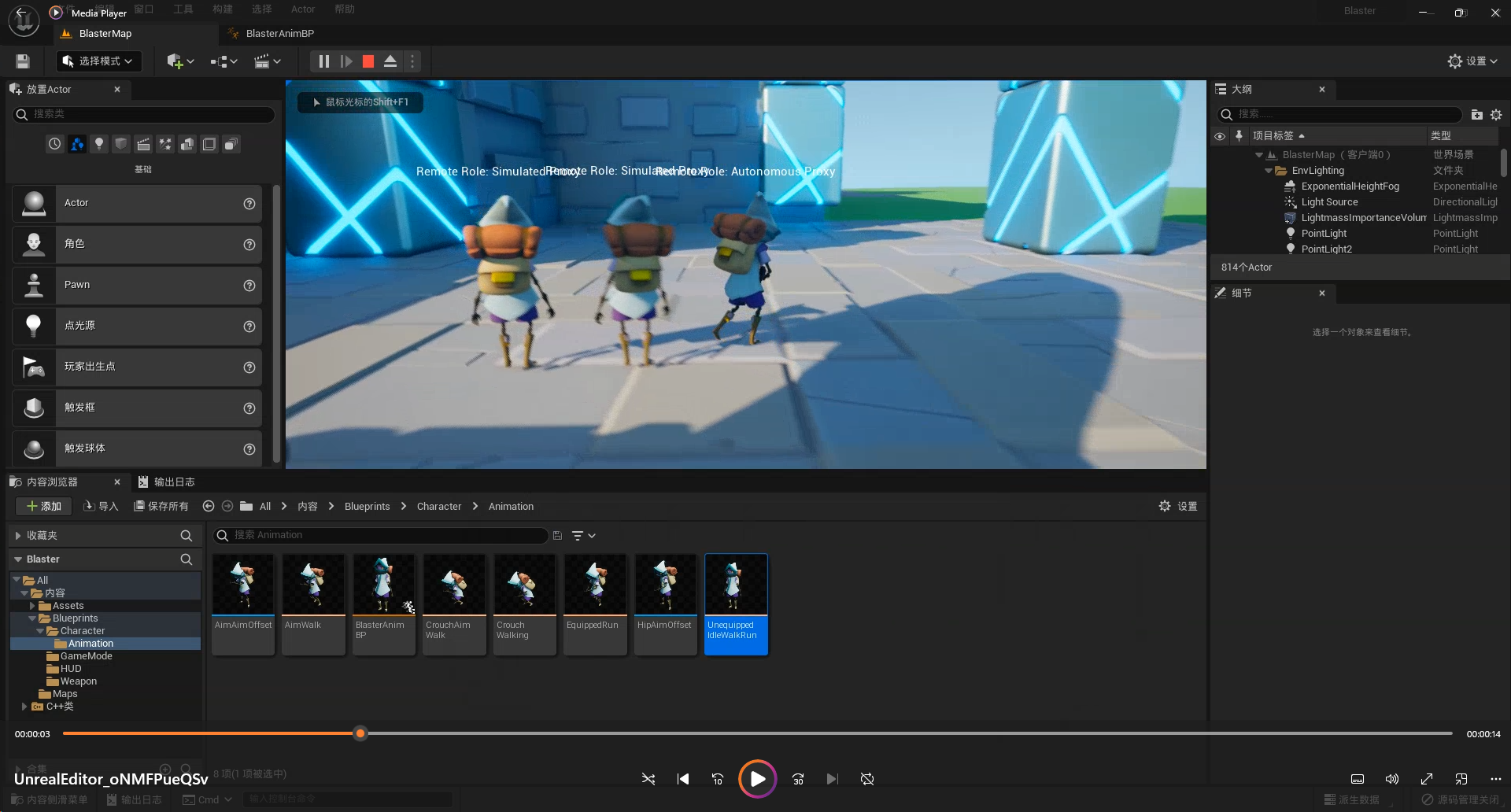1511x812 pixels.
Task: Eject from the player controller
Action: (390, 61)
